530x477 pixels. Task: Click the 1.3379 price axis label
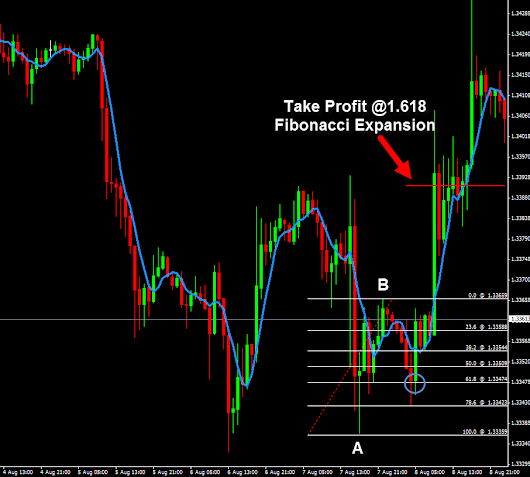(x=520, y=239)
